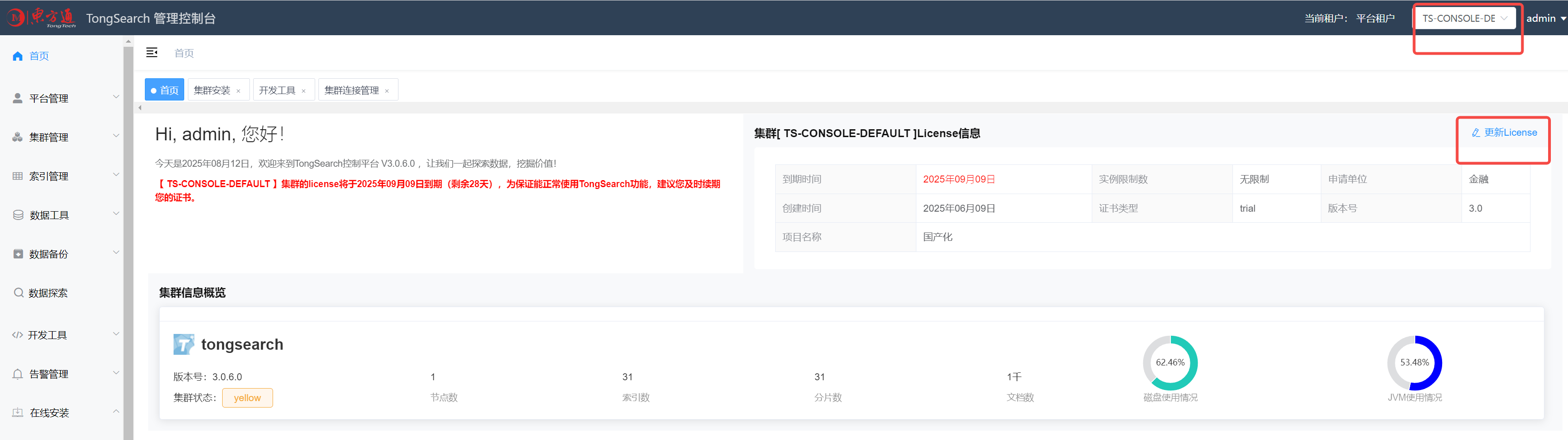1568x440 pixels.
Task: Click the tongsearch cluster name
Action: [242, 344]
